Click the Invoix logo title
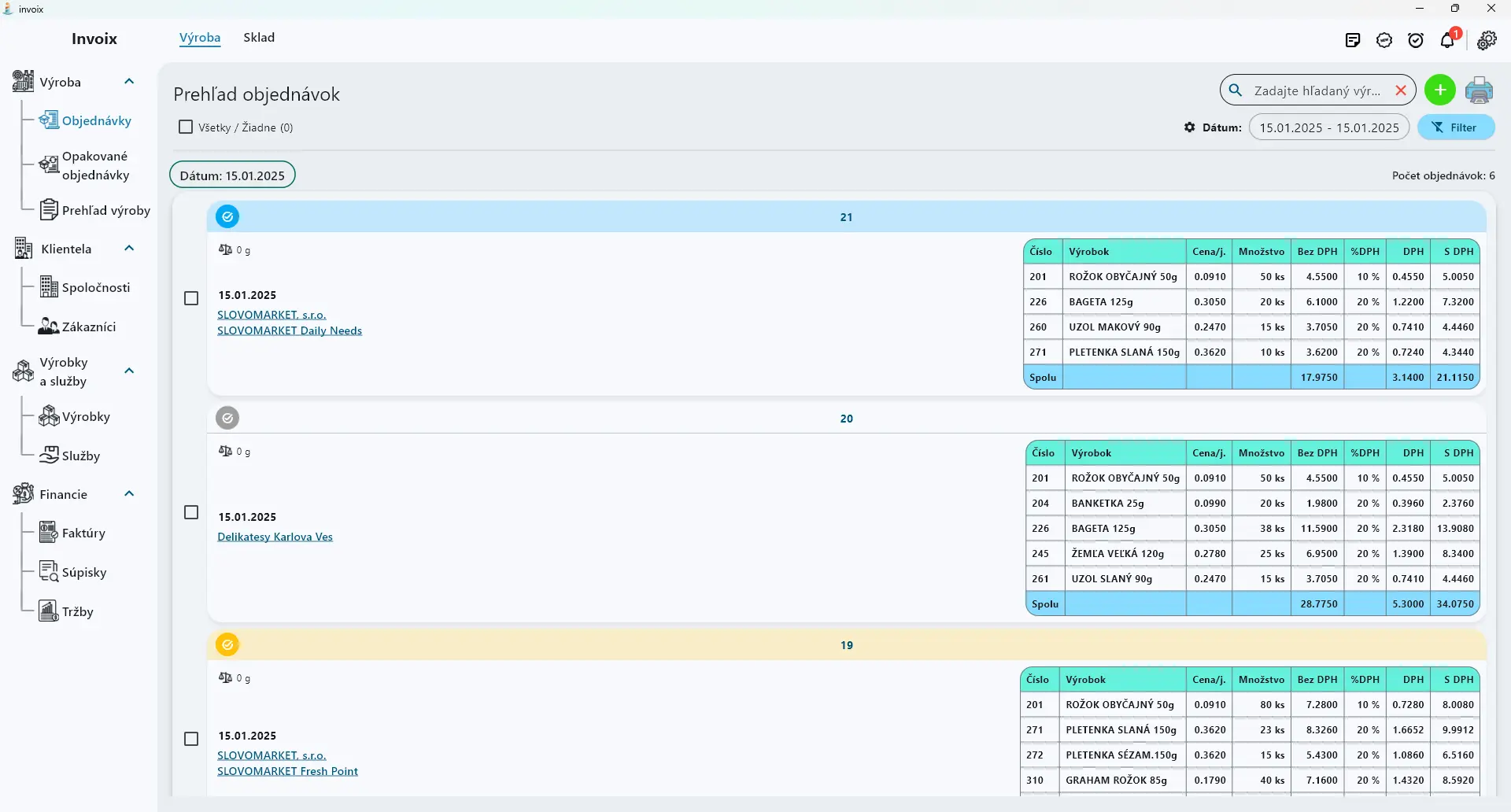 tap(94, 39)
